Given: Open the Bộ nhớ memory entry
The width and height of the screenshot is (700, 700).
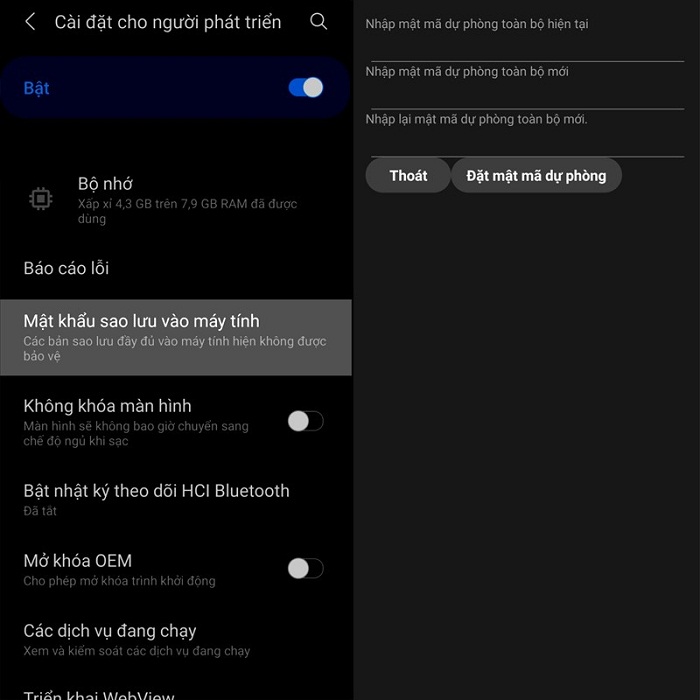Looking at the screenshot, I should 176,200.
